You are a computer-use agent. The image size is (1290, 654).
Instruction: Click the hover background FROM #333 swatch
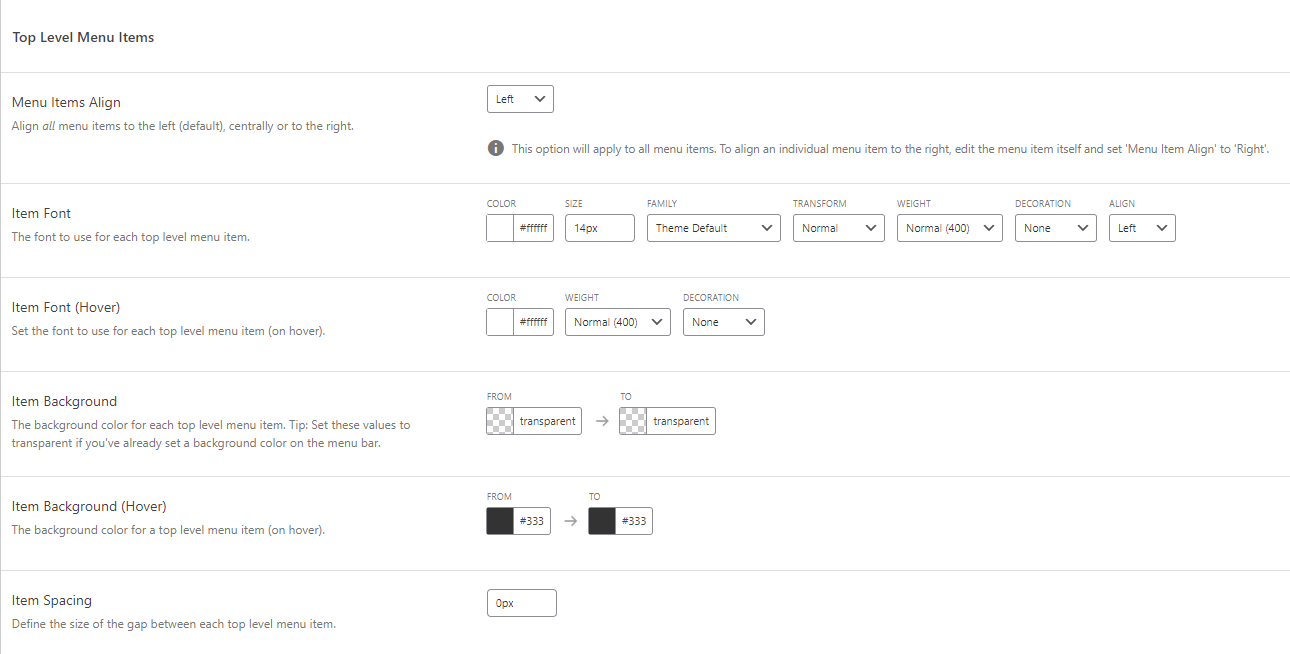click(499, 520)
